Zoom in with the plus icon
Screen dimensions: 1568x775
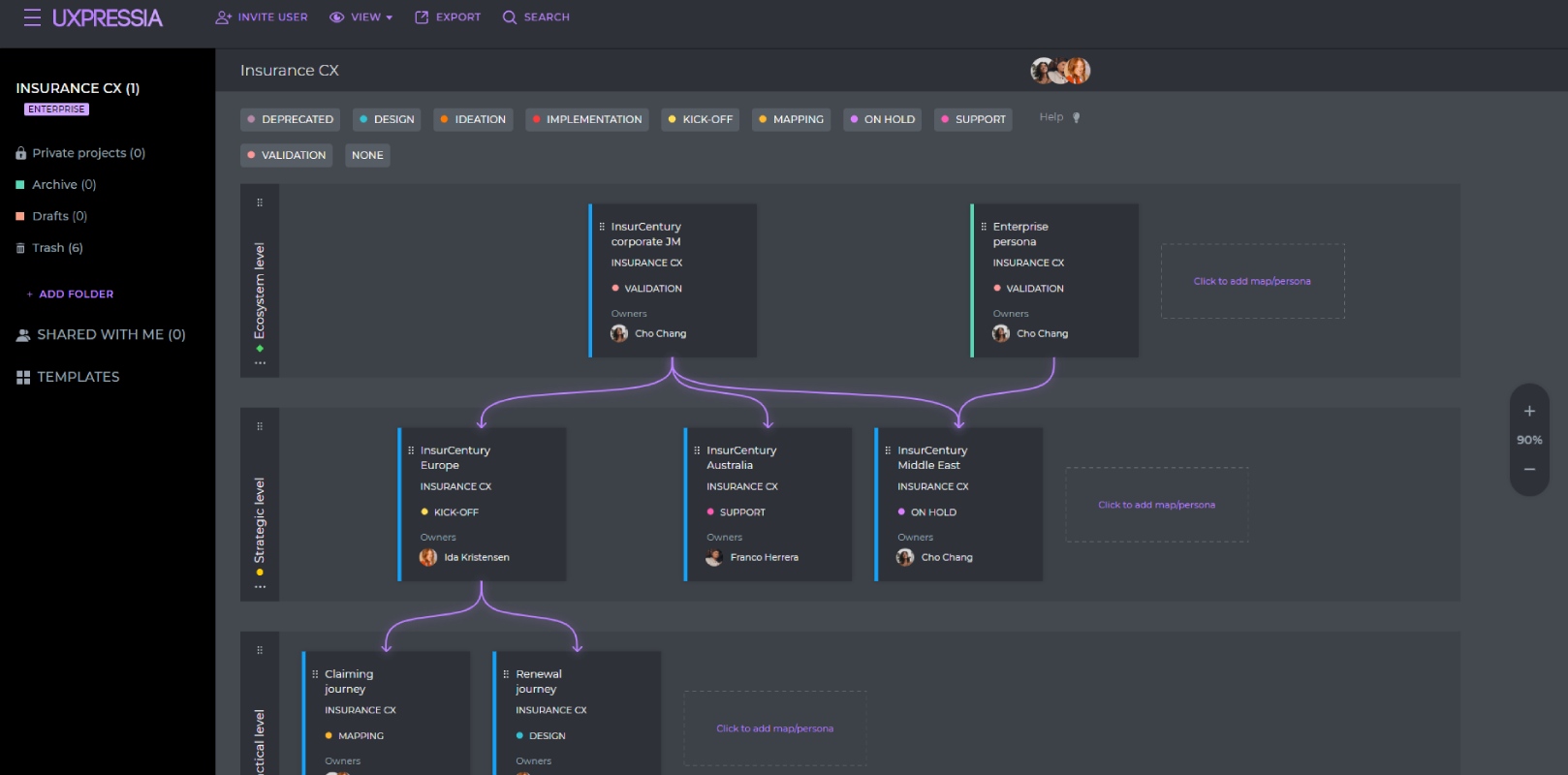click(x=1529, y=411)
